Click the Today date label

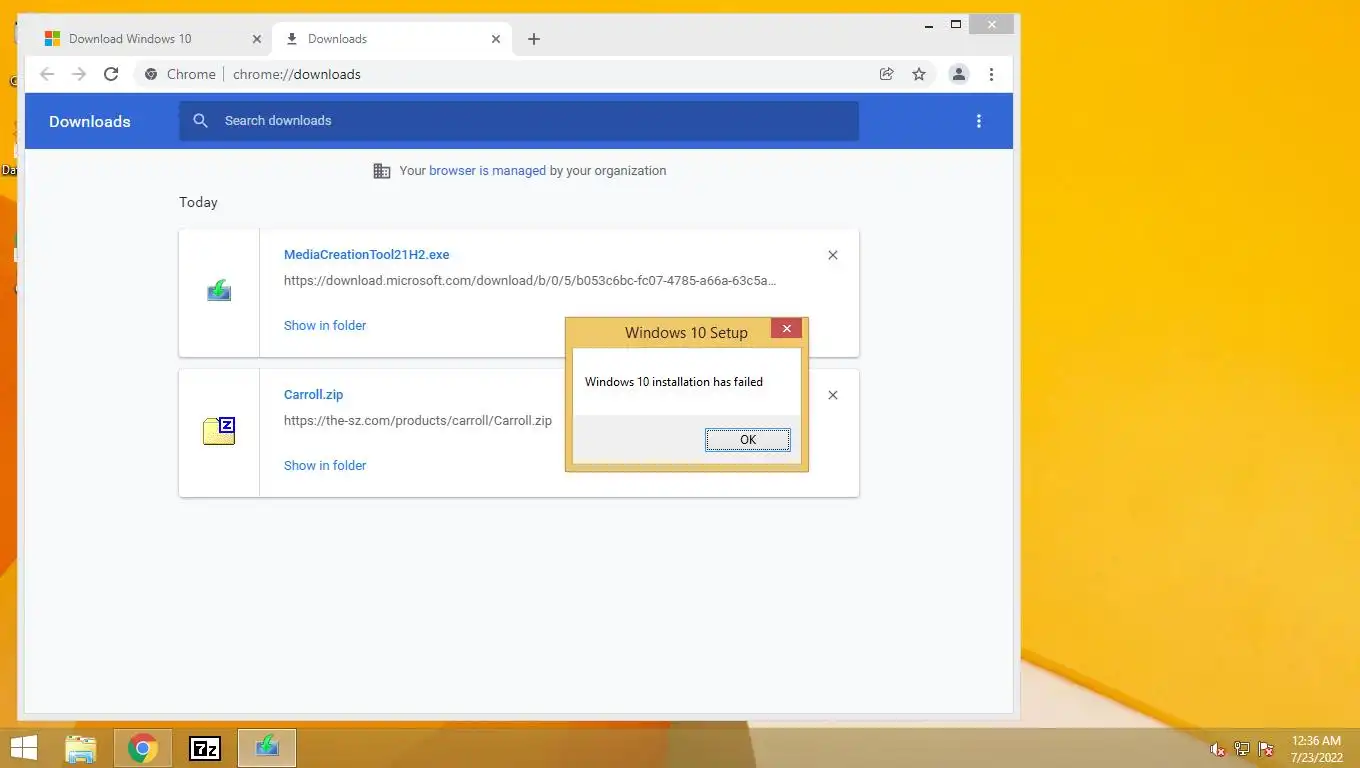tap(198, 202)
